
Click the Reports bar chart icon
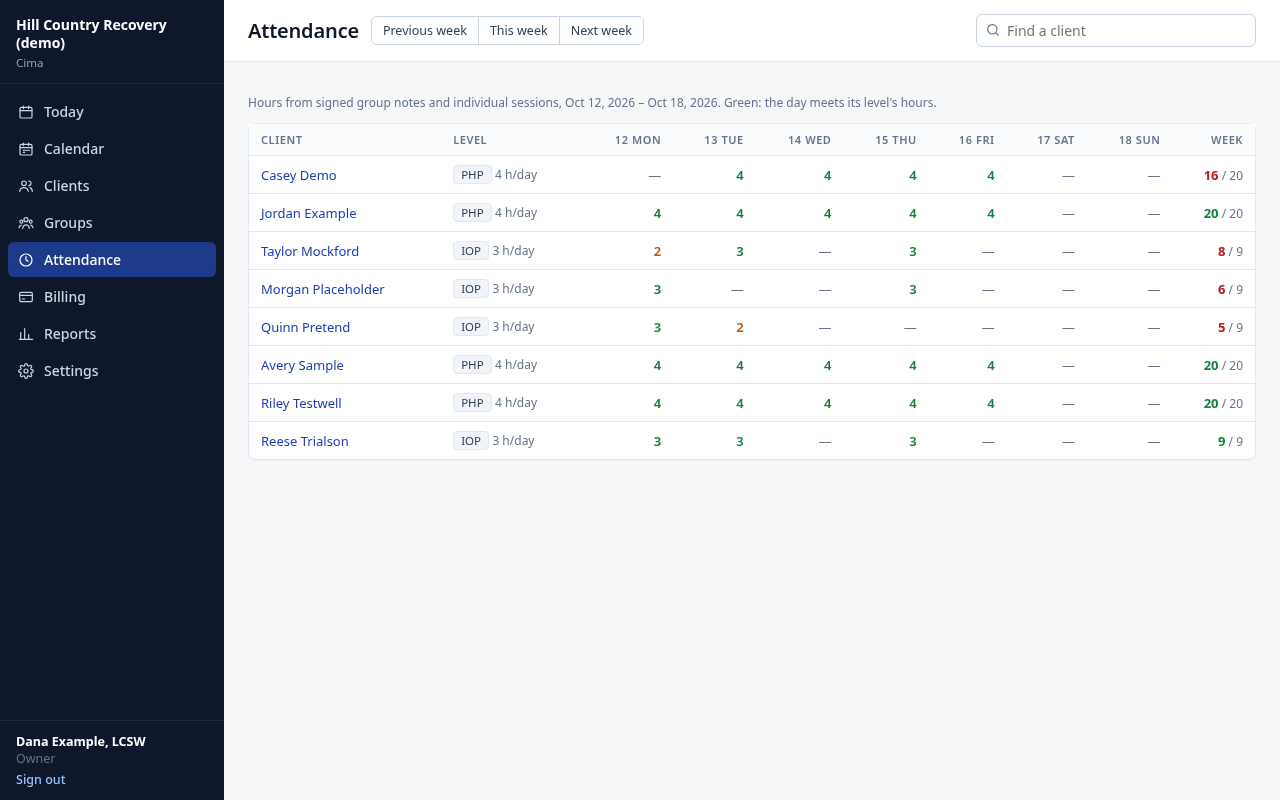coord(26,334)
